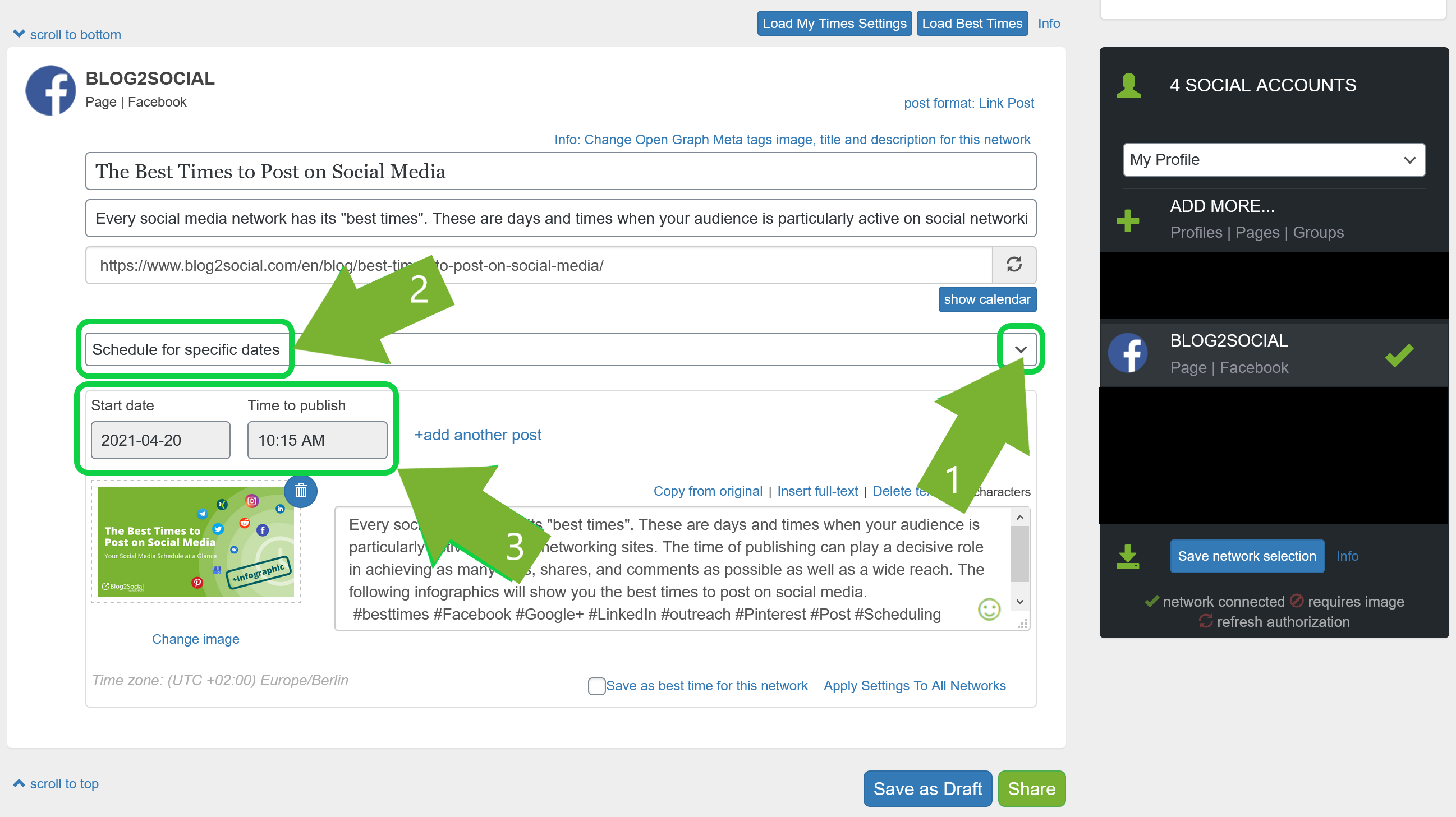
Task: Toggle the BLOG2SOCIAL Facebook page checkmark
Action: [x=1399, y=355]
